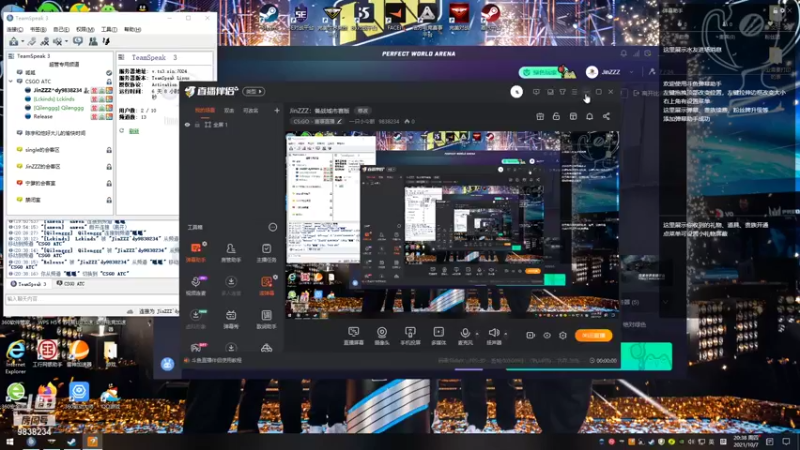This screenshot has height=450, width=800.
Task: Open the contacts icon in TeamSpeak toolbar
Action: [93, 41]
